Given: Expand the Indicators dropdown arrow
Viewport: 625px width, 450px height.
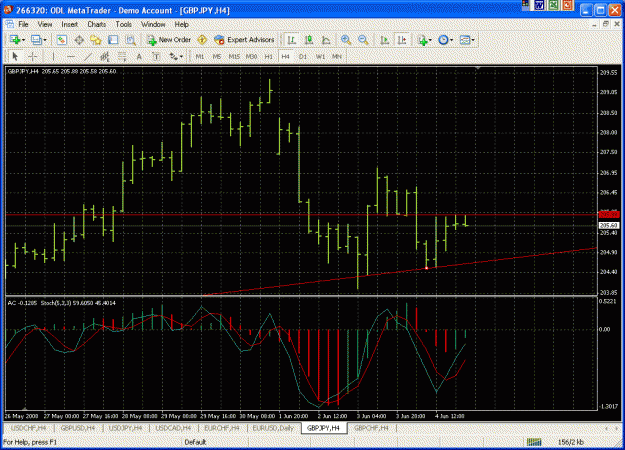Looking at the screenshot, I should pos(430,40).
